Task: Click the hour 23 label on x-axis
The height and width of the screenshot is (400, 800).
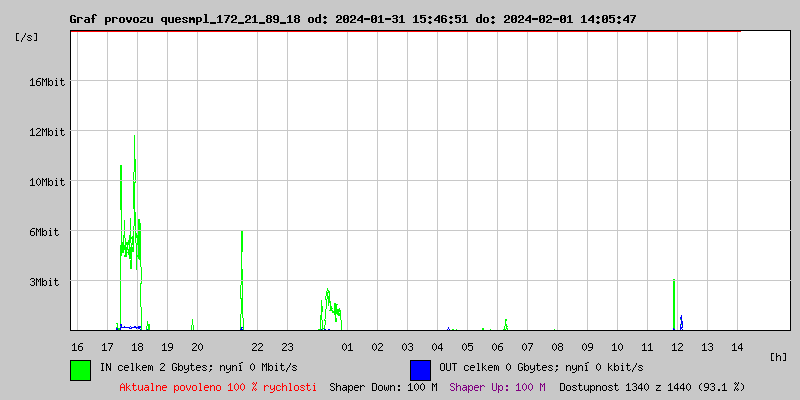Action: pyautogui.click(x=287, y=346)
